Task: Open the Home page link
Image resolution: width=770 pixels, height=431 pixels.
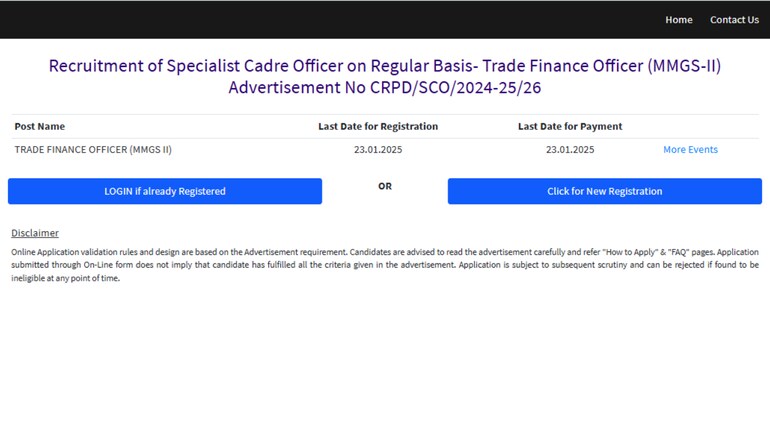Action: pyautogui.click(x=679, y=20)
